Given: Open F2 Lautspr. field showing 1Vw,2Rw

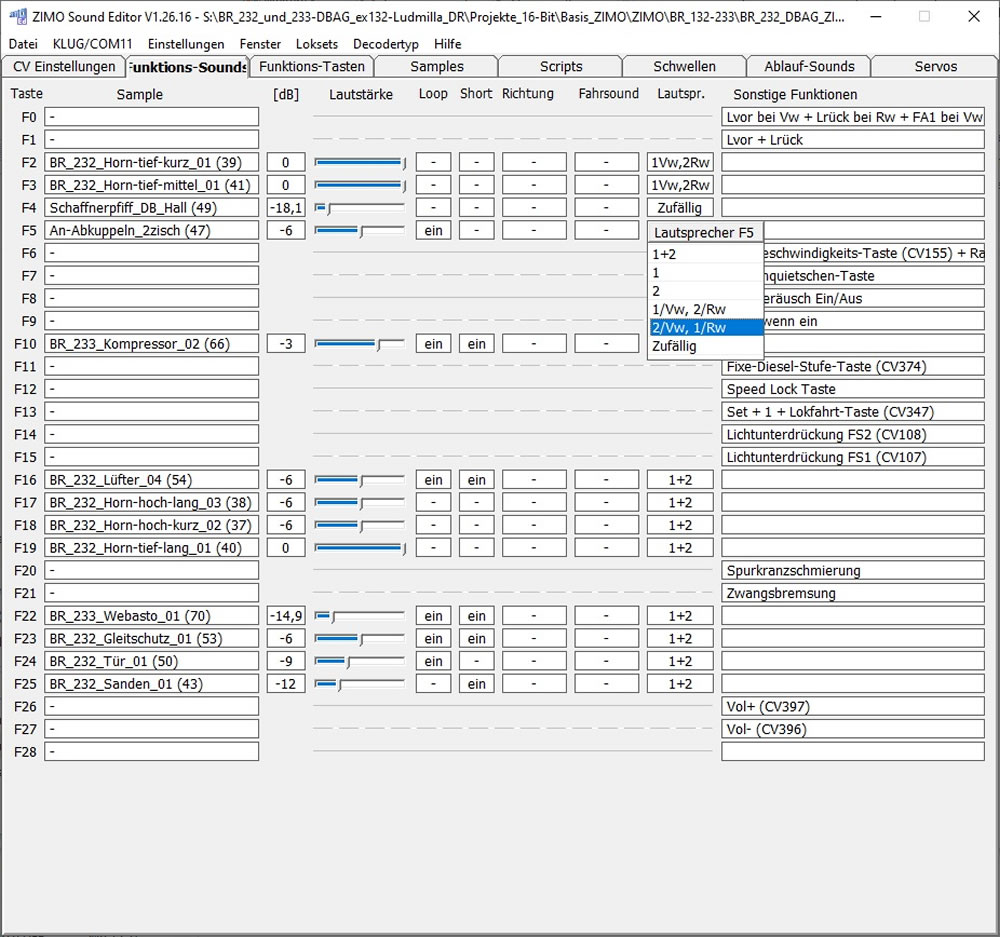Looking at the screenshot, I should point(680,162).
